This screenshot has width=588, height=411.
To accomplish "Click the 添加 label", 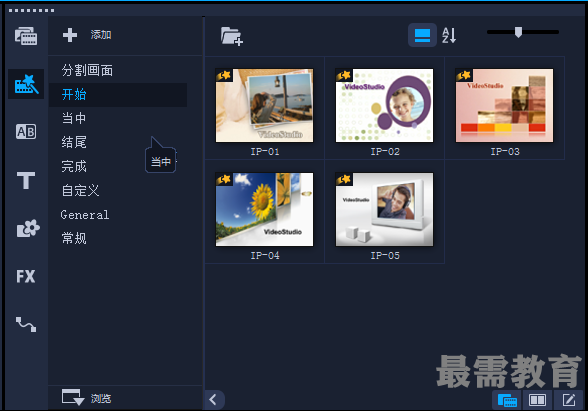I will click(x=101, y=35).
